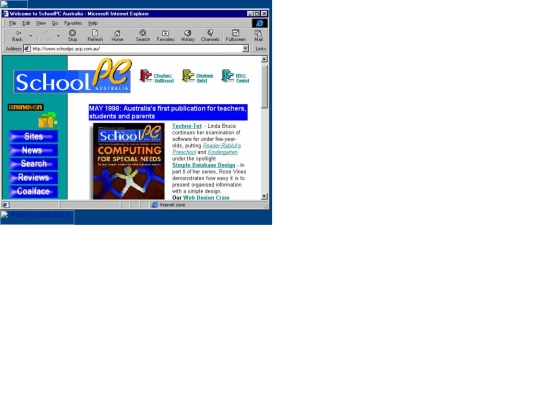
Task: Open the address bar dropdown arrow
Action: [245, 49]
